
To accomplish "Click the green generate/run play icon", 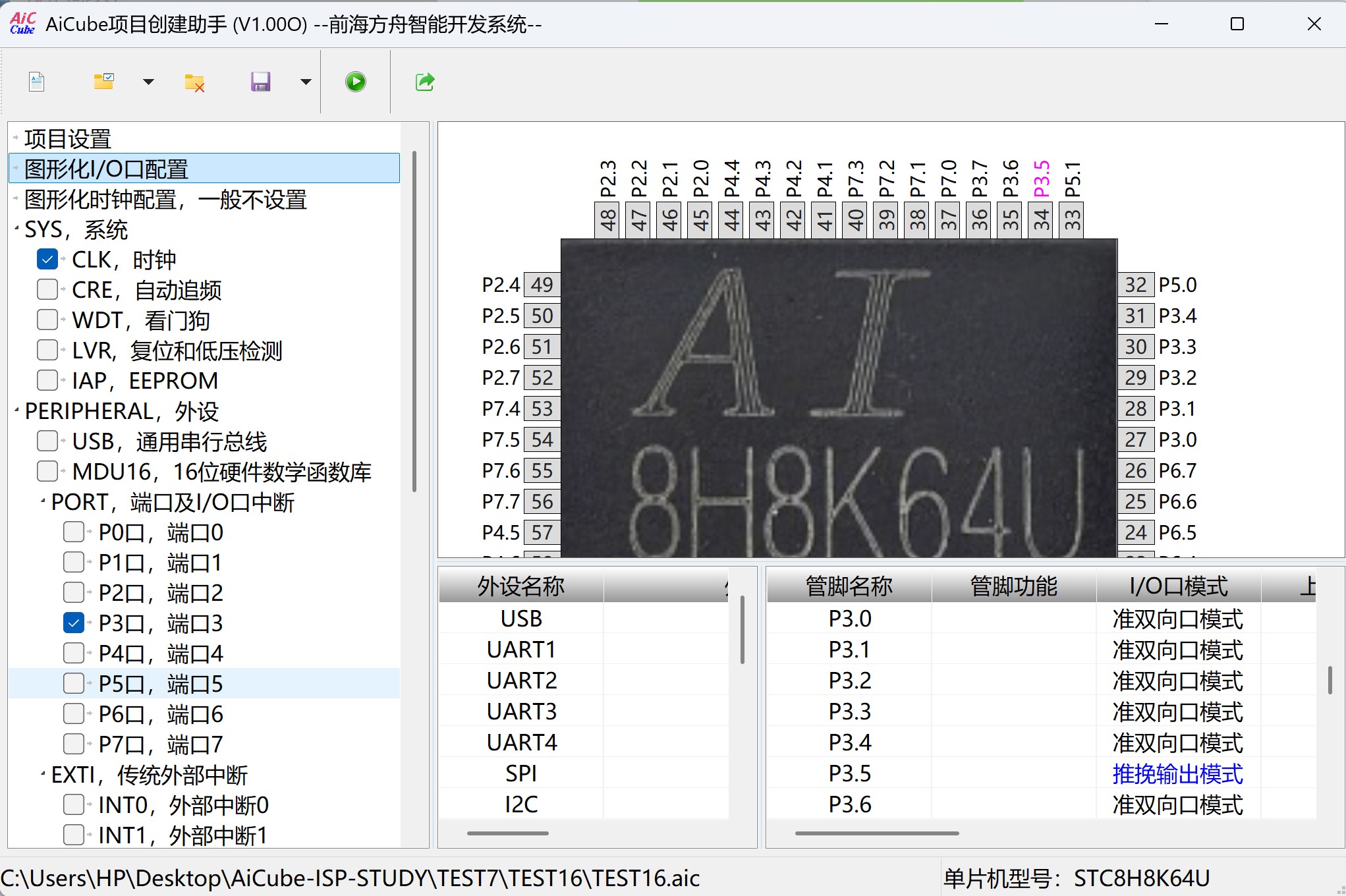I will [356, 82].
